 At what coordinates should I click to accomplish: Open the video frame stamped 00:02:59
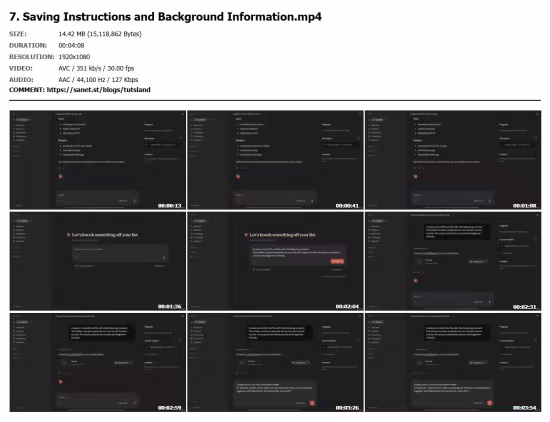click(98, 362)
